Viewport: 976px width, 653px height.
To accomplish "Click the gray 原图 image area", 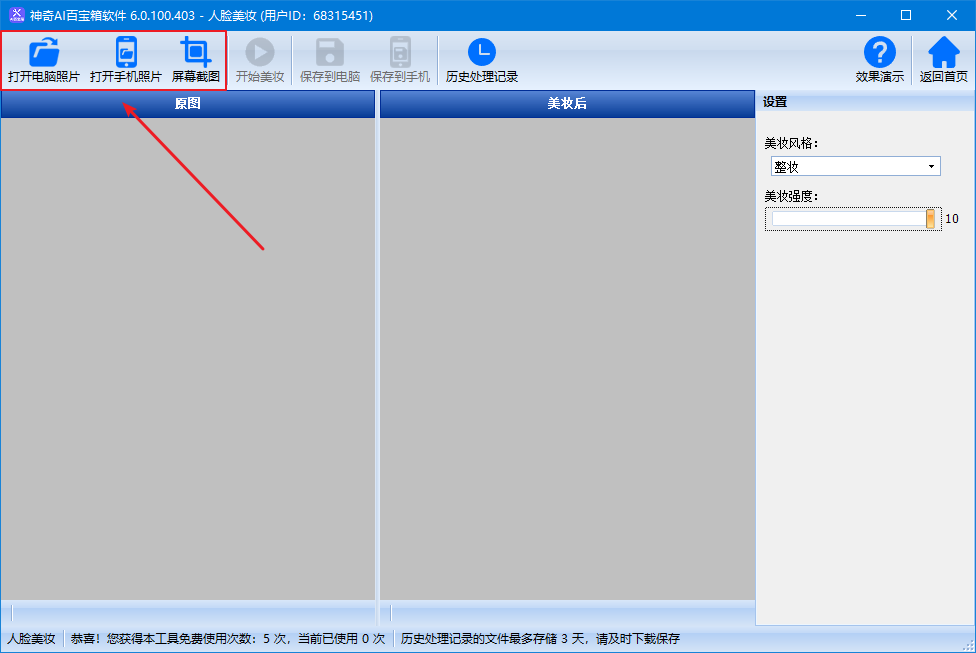I will (x=187, y=359).
